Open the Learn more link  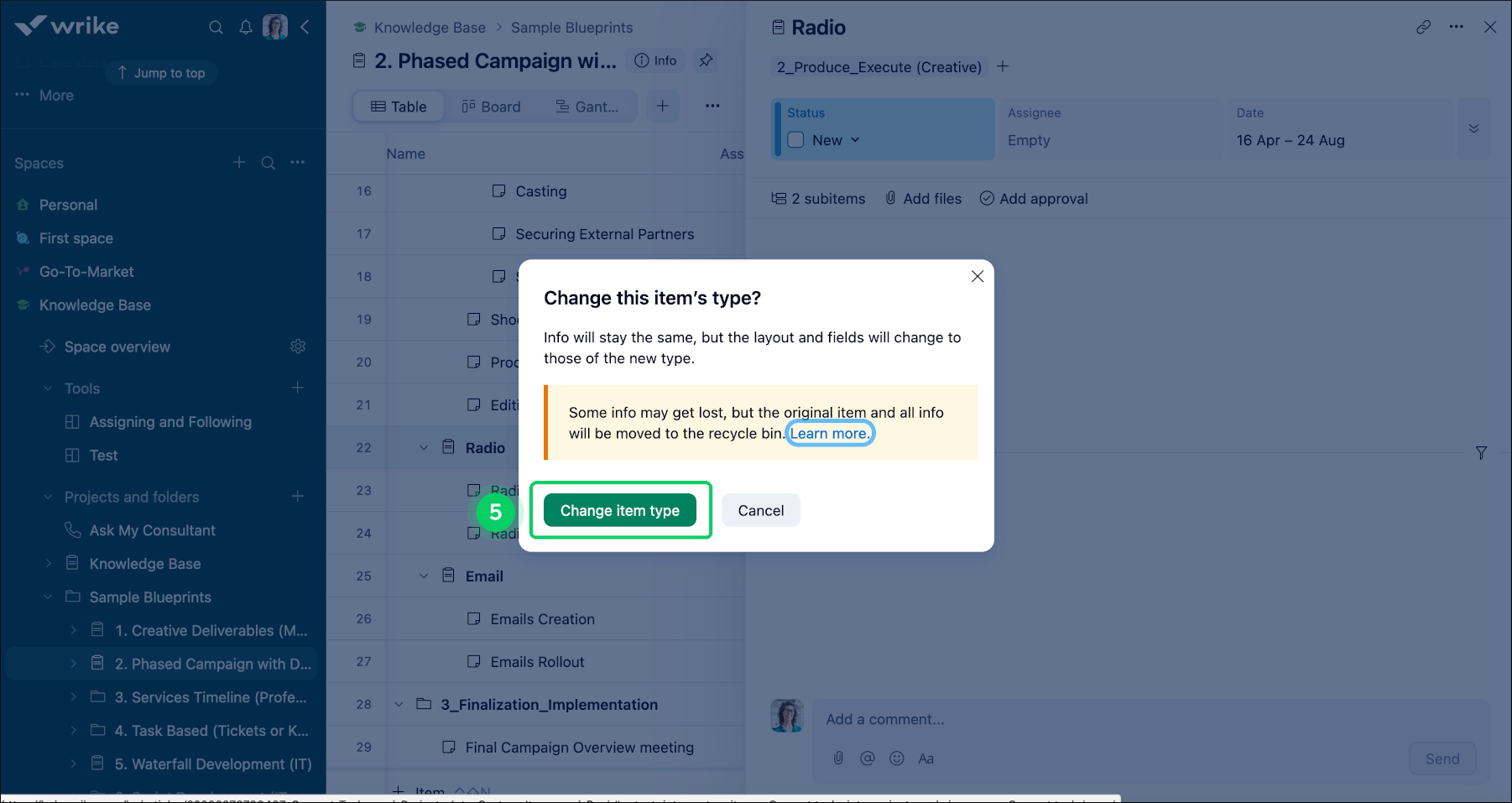829,433
